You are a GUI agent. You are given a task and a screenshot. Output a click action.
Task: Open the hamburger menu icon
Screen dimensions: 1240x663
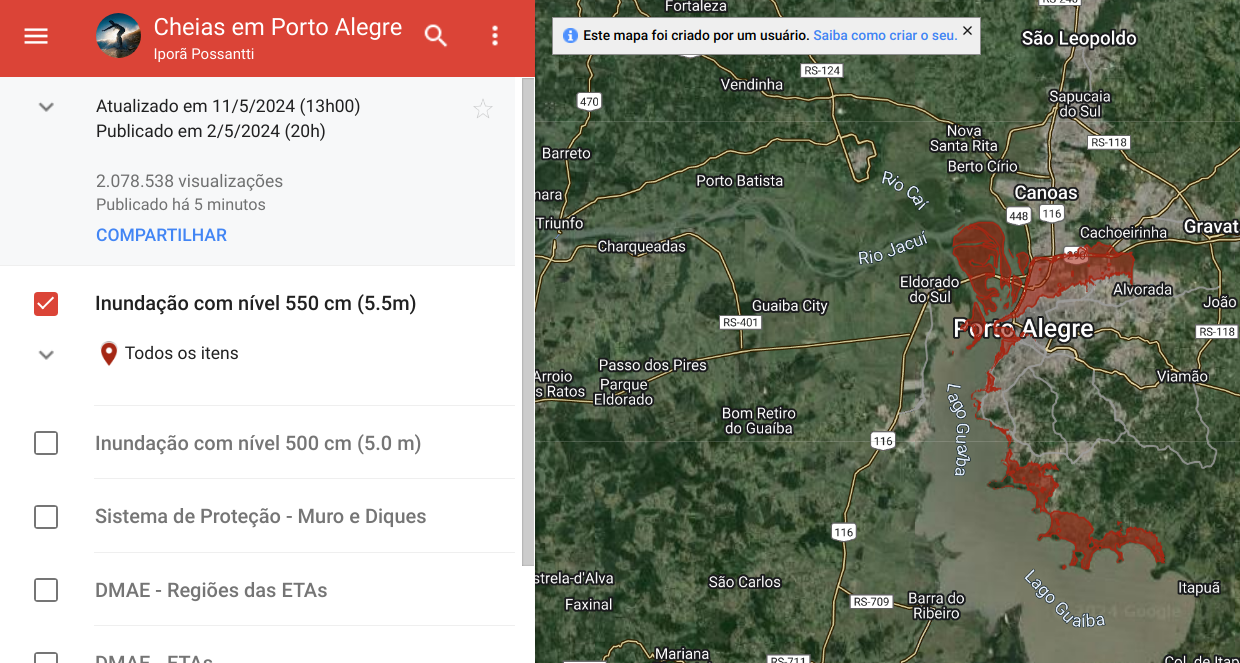tap(36, 36)
